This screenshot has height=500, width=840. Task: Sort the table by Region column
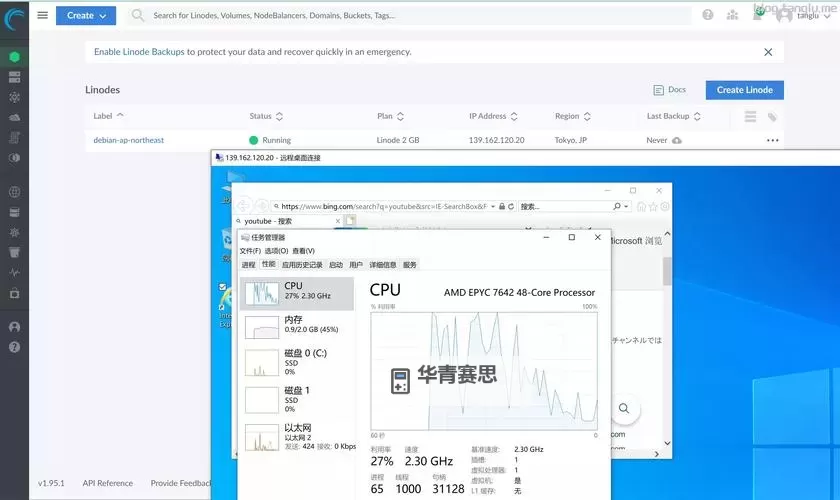coord(573,116)
